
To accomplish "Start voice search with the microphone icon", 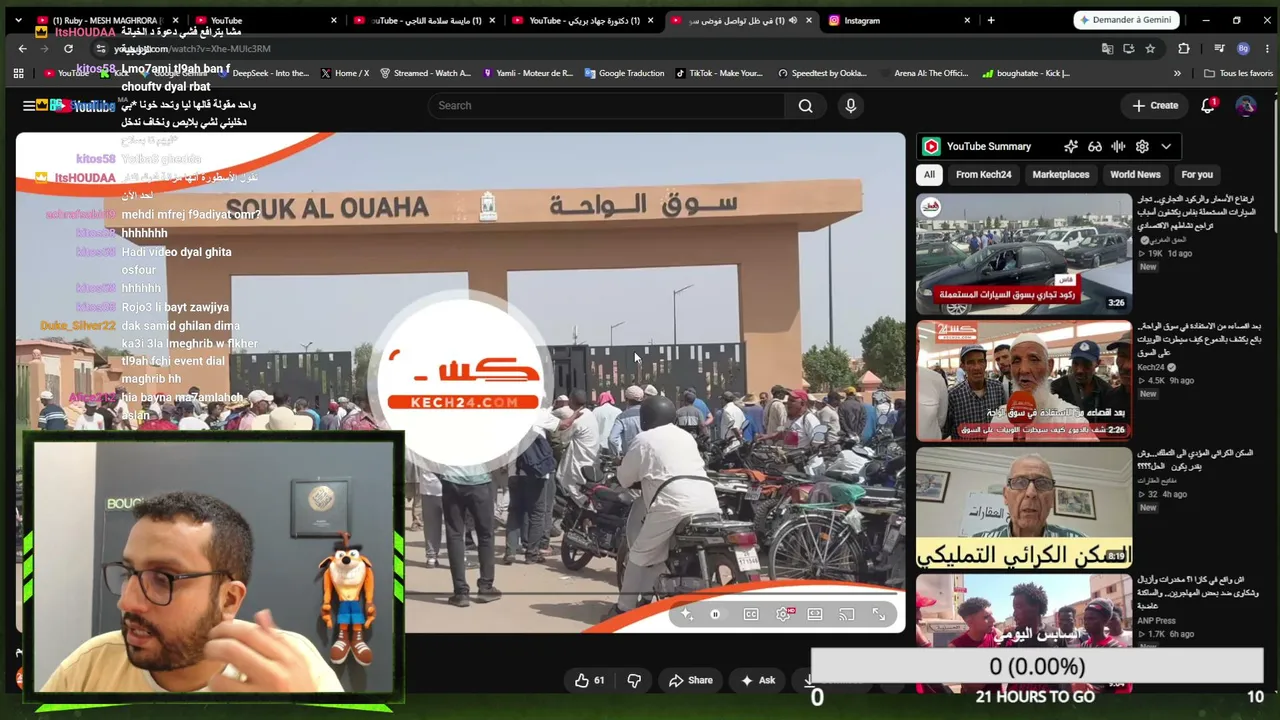I will (851, 106).
